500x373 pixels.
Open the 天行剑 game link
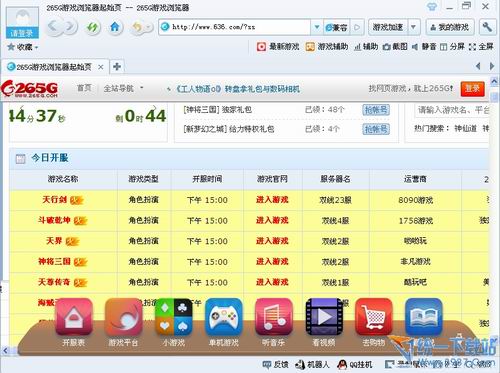pyautogui.click(x=55, y=200)
